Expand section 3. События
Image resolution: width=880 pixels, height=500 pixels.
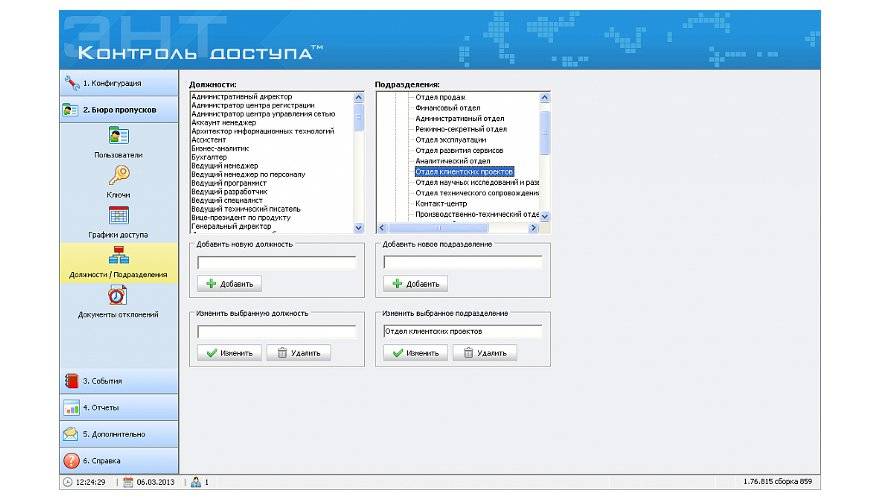pyautogui.click(x=118, y=381)
